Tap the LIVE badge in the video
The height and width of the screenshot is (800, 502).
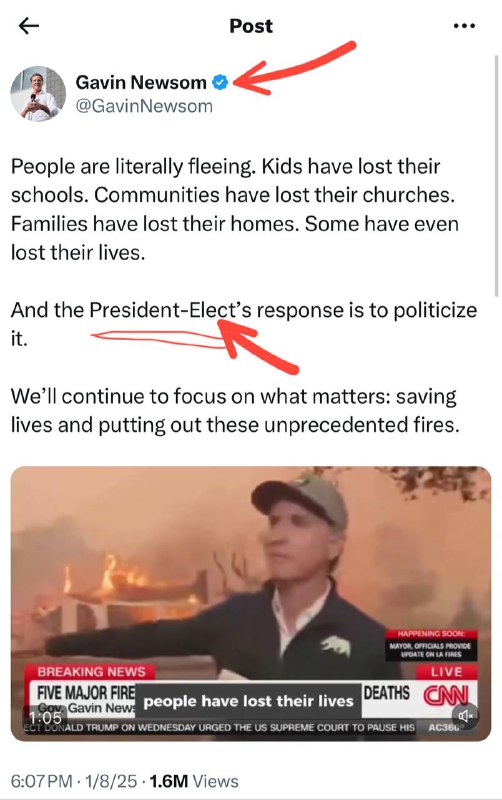[446, 672]
